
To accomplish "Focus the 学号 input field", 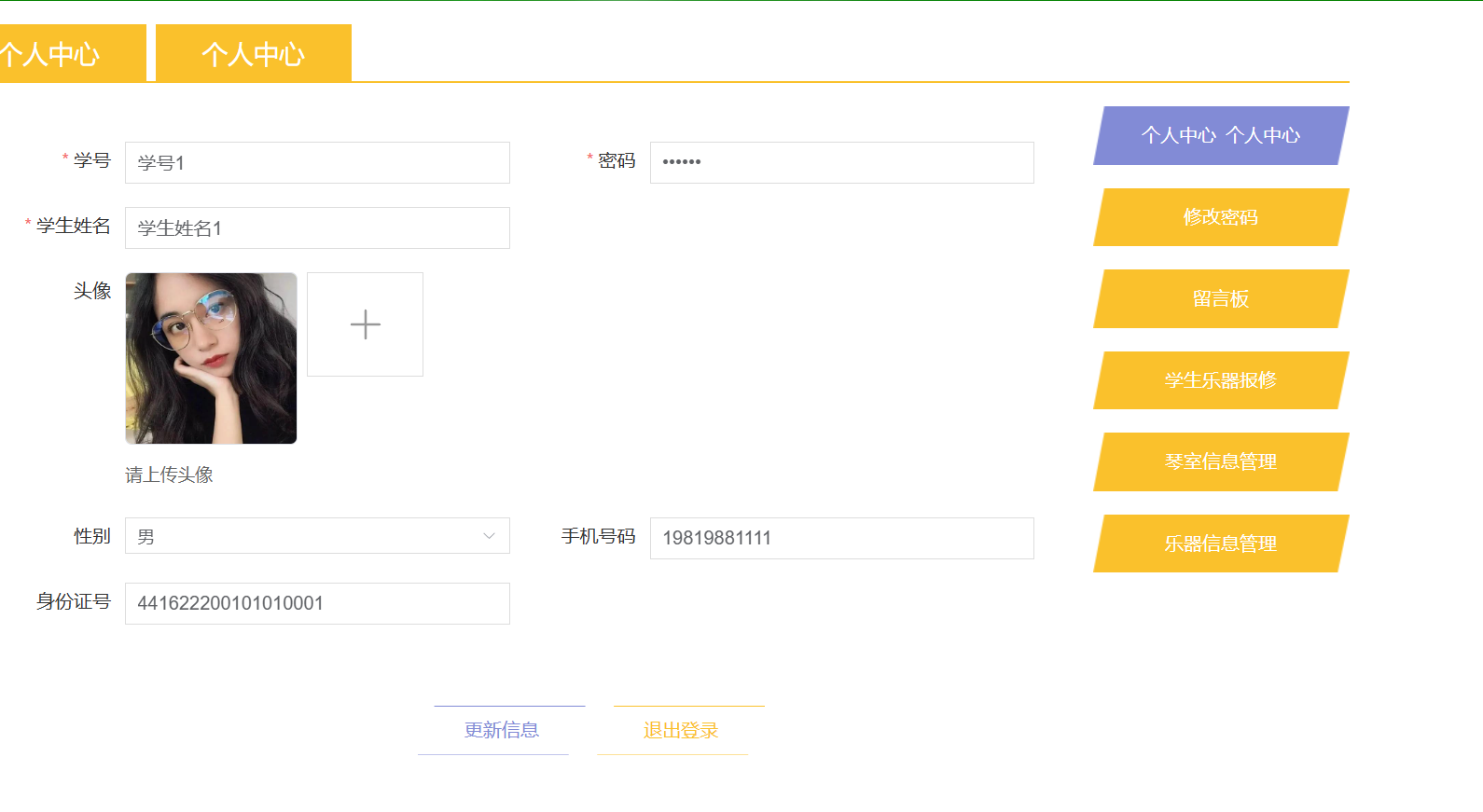I will (x=317, y=163).
